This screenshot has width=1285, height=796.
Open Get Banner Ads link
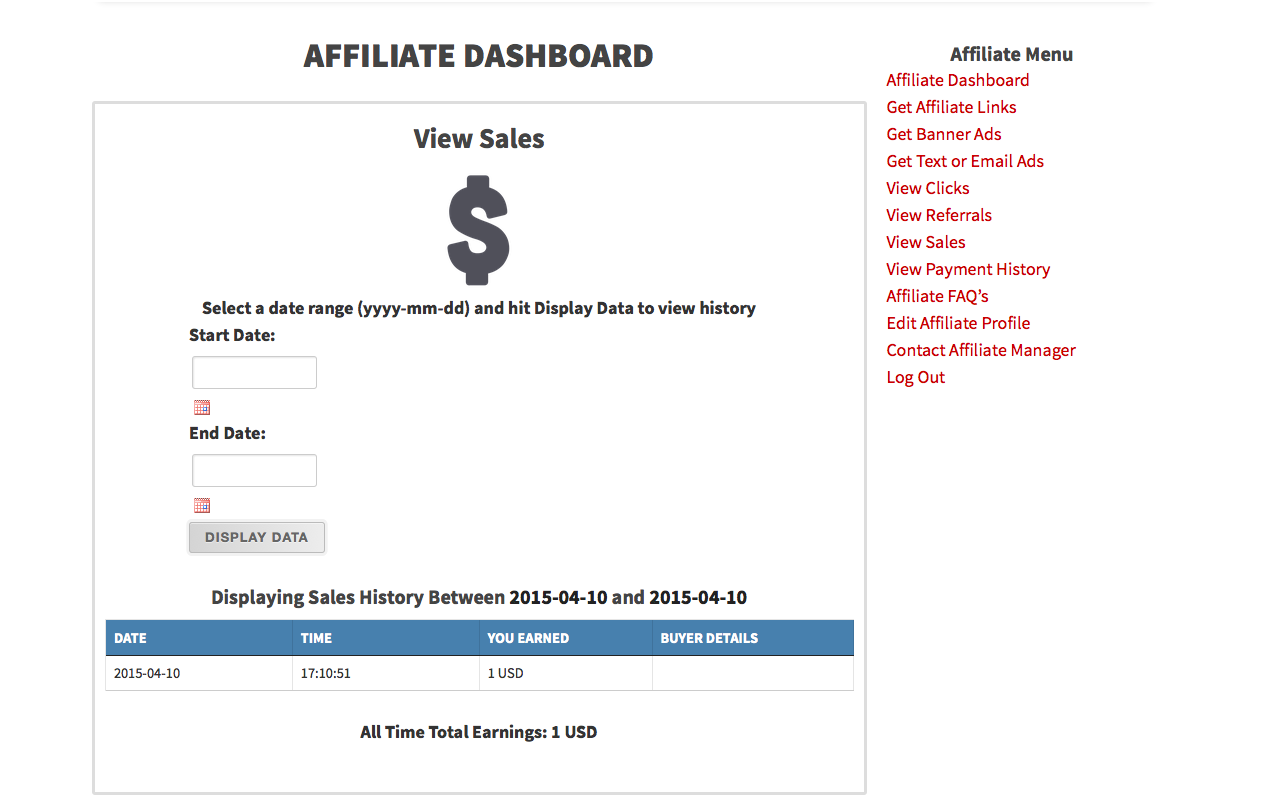click(x=944, y=134)
